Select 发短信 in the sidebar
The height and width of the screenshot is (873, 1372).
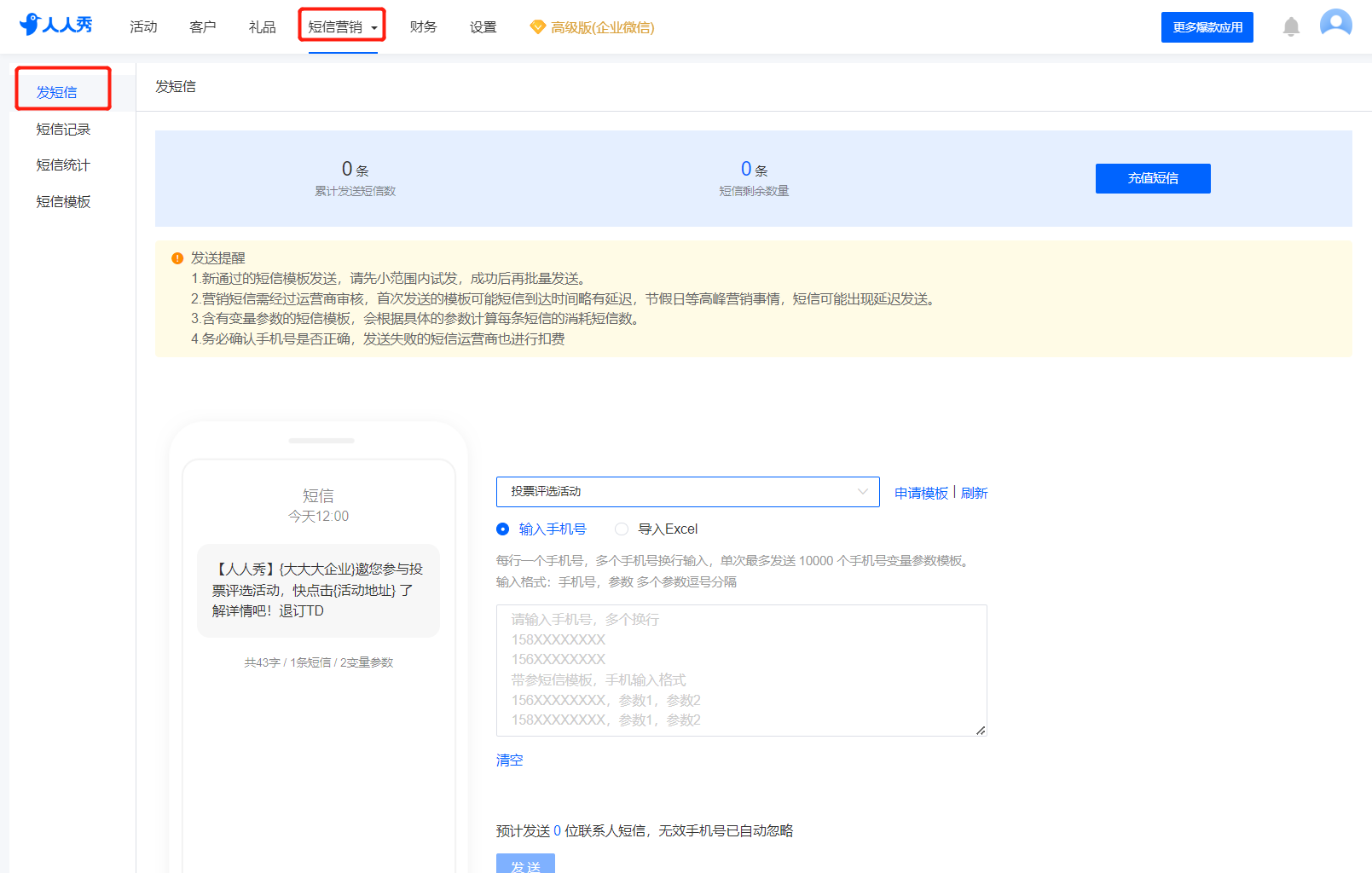(x=57, y=92)
